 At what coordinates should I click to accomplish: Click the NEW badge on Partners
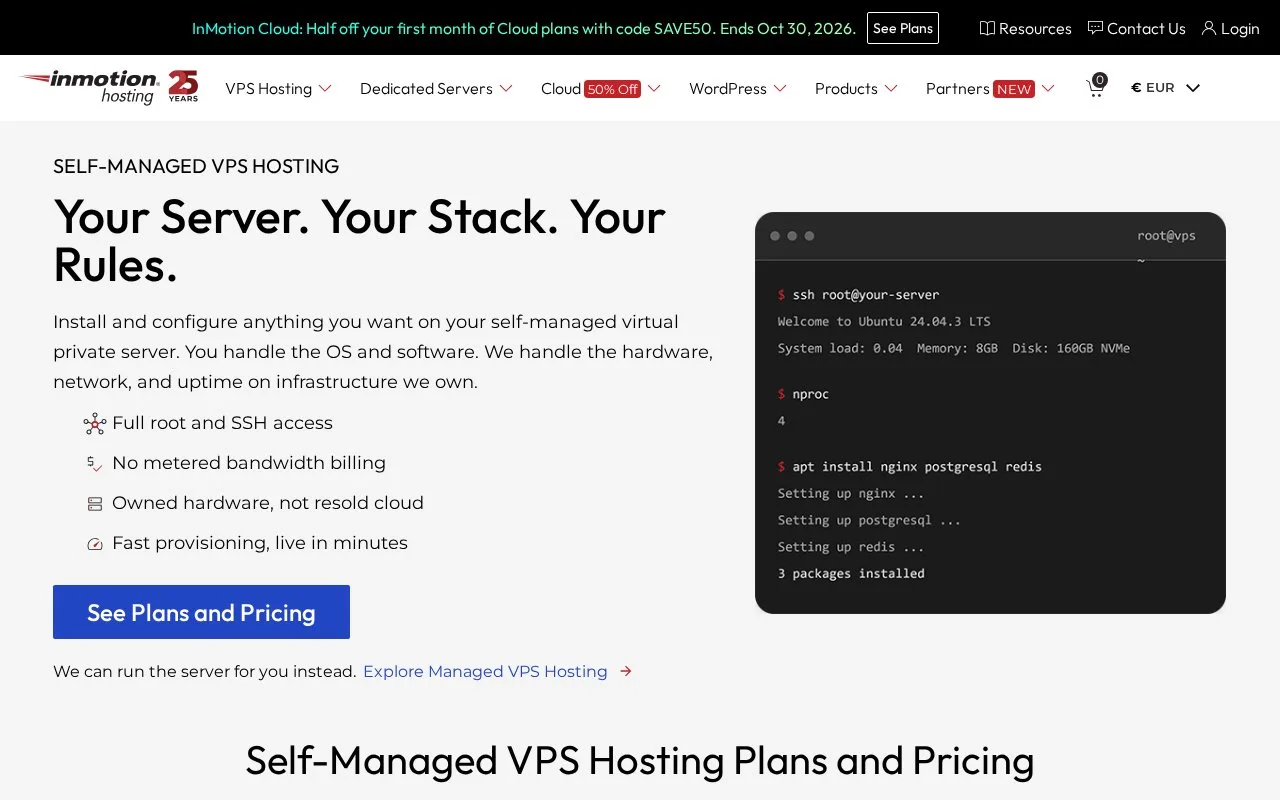1014,89
